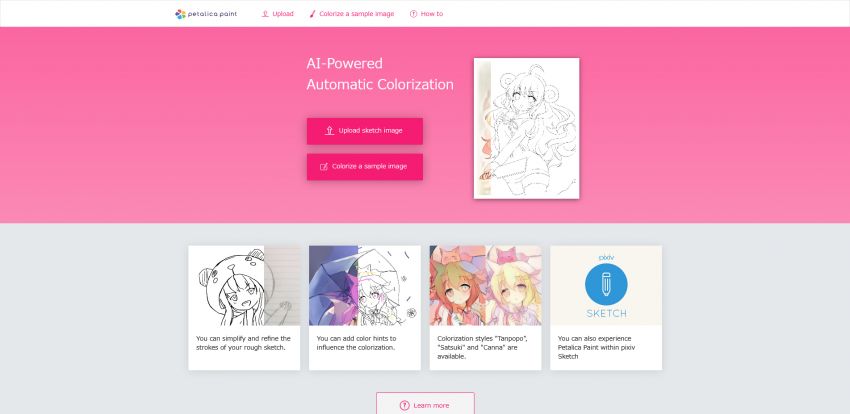Select the pixiv Sketch card description text
The width and height of the screenshot is (850, 414).
[596, 347]
